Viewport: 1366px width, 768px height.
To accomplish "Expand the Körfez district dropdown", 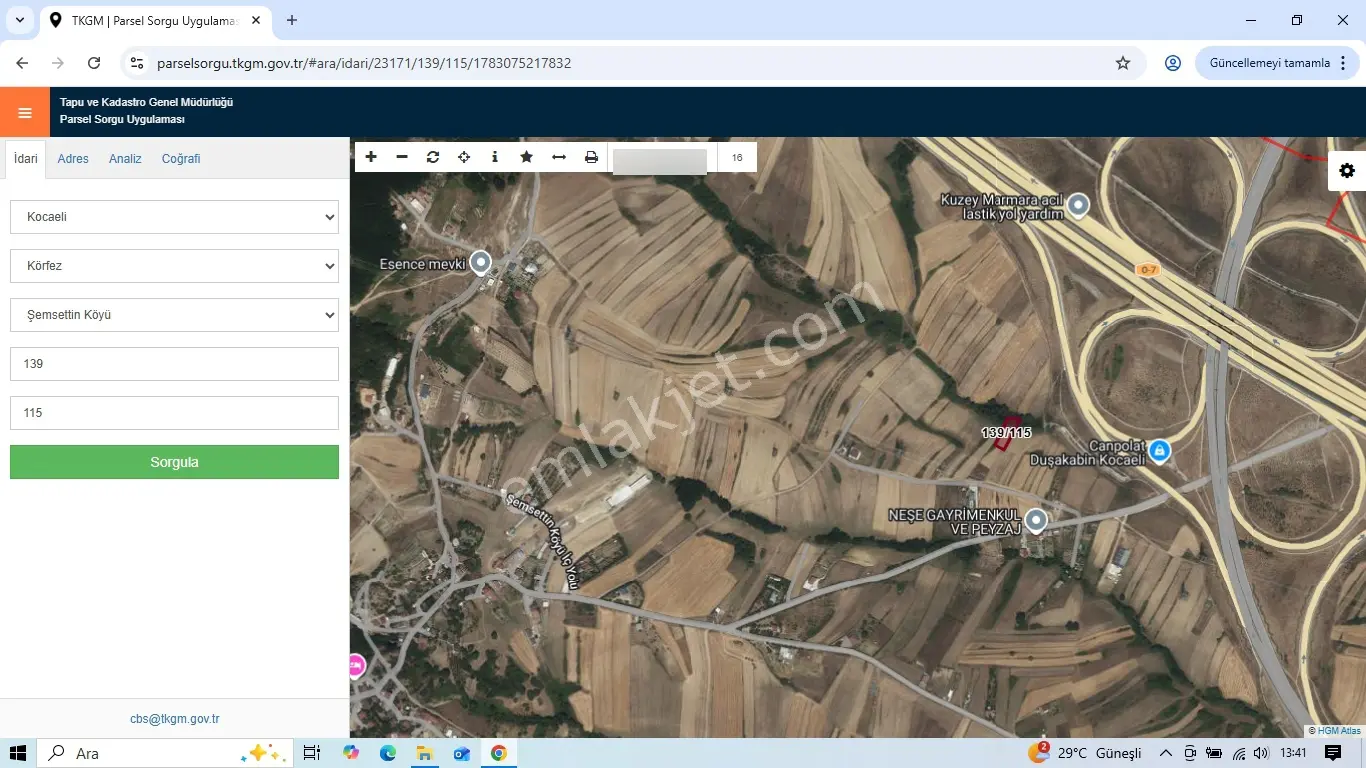I will click(x=174, y=266).
